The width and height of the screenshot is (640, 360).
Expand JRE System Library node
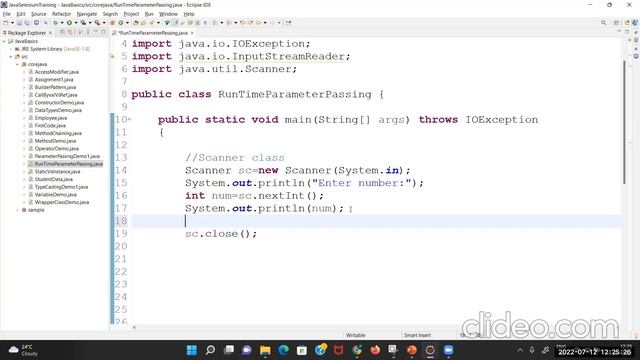click(x=11, y=49)
